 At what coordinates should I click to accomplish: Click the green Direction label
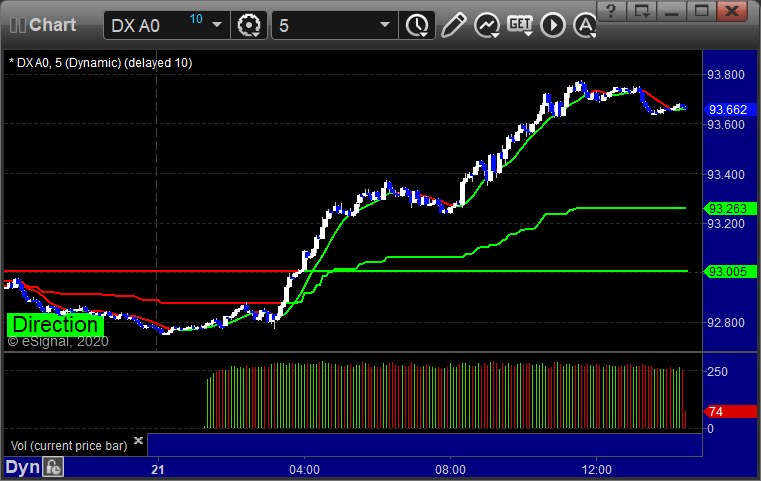(x=55, y=325)
